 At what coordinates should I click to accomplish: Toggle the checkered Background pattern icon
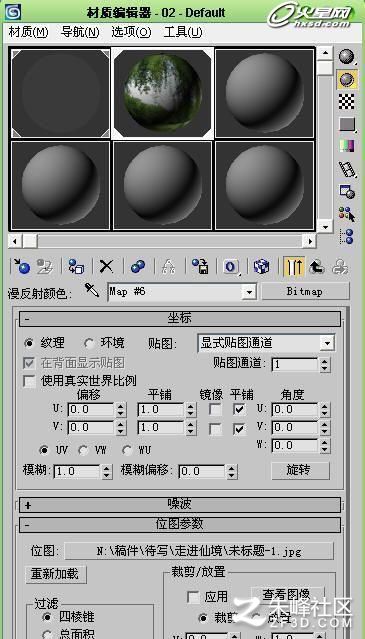pos(347,101)
